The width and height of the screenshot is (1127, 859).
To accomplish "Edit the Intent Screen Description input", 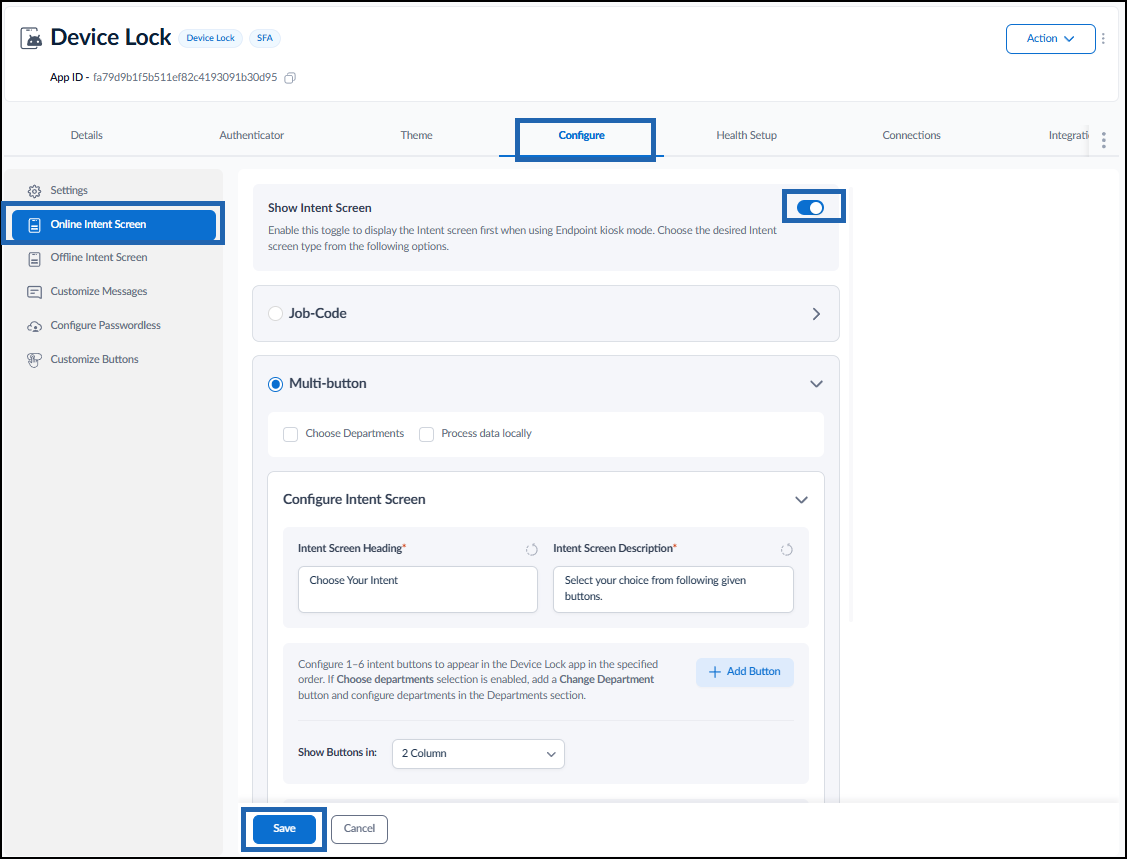I will 673,589.
